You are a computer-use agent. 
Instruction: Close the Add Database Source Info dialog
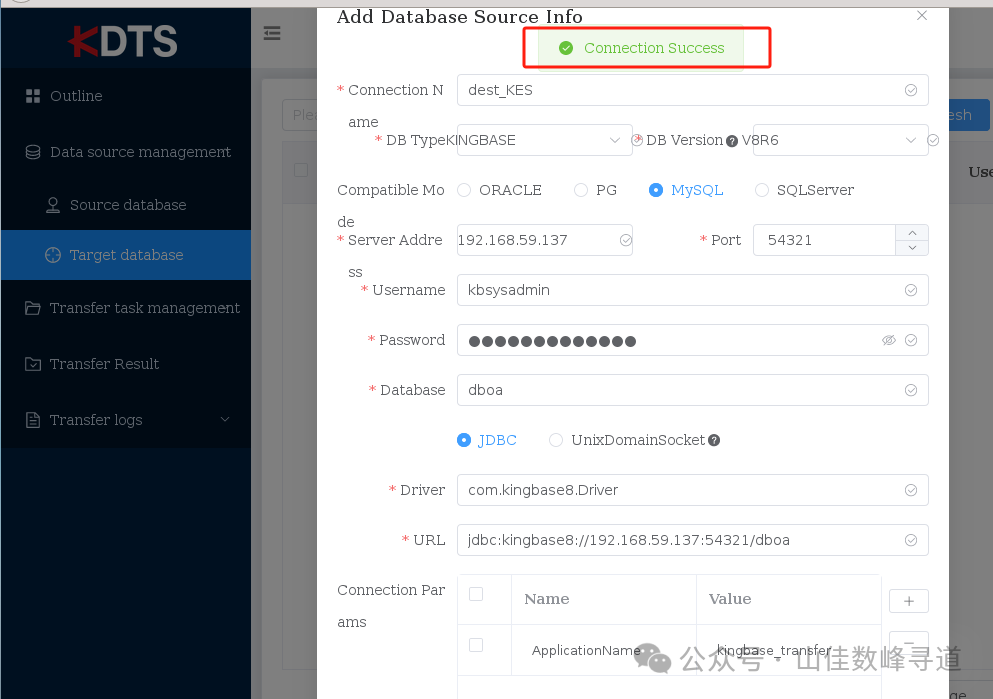922,15
